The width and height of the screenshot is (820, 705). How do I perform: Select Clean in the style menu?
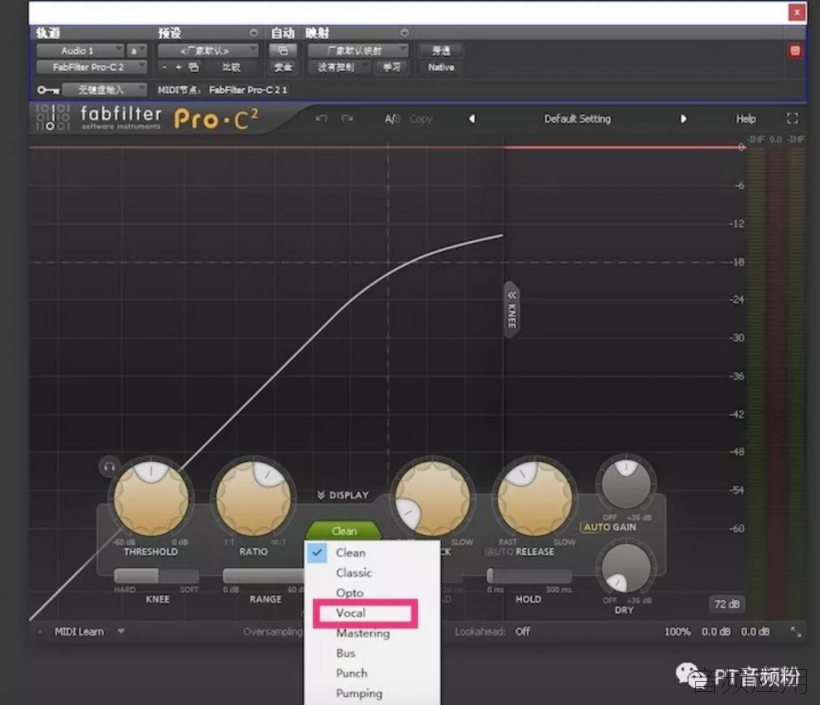coord(371,553)
